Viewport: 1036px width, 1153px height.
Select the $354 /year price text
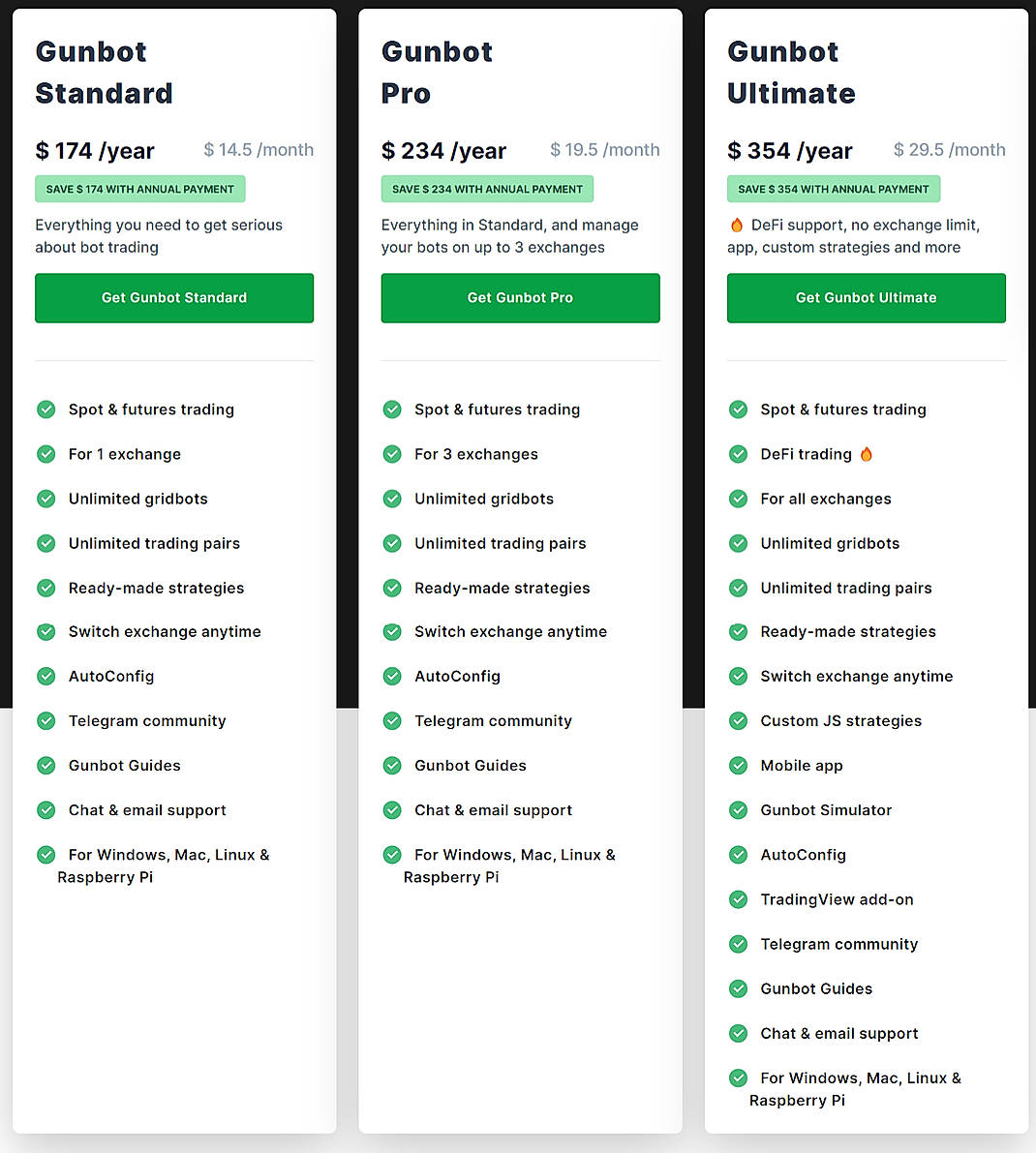[789, 150]
